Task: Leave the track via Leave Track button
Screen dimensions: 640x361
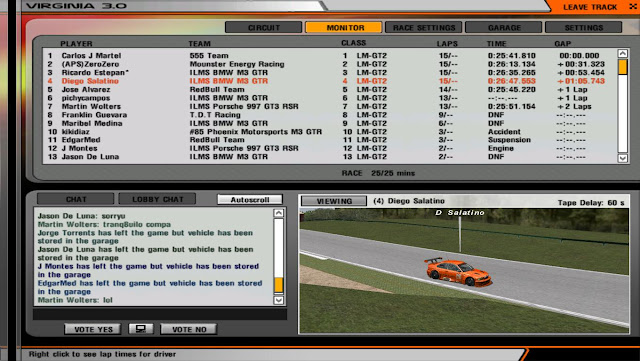Action: point(590,7)
